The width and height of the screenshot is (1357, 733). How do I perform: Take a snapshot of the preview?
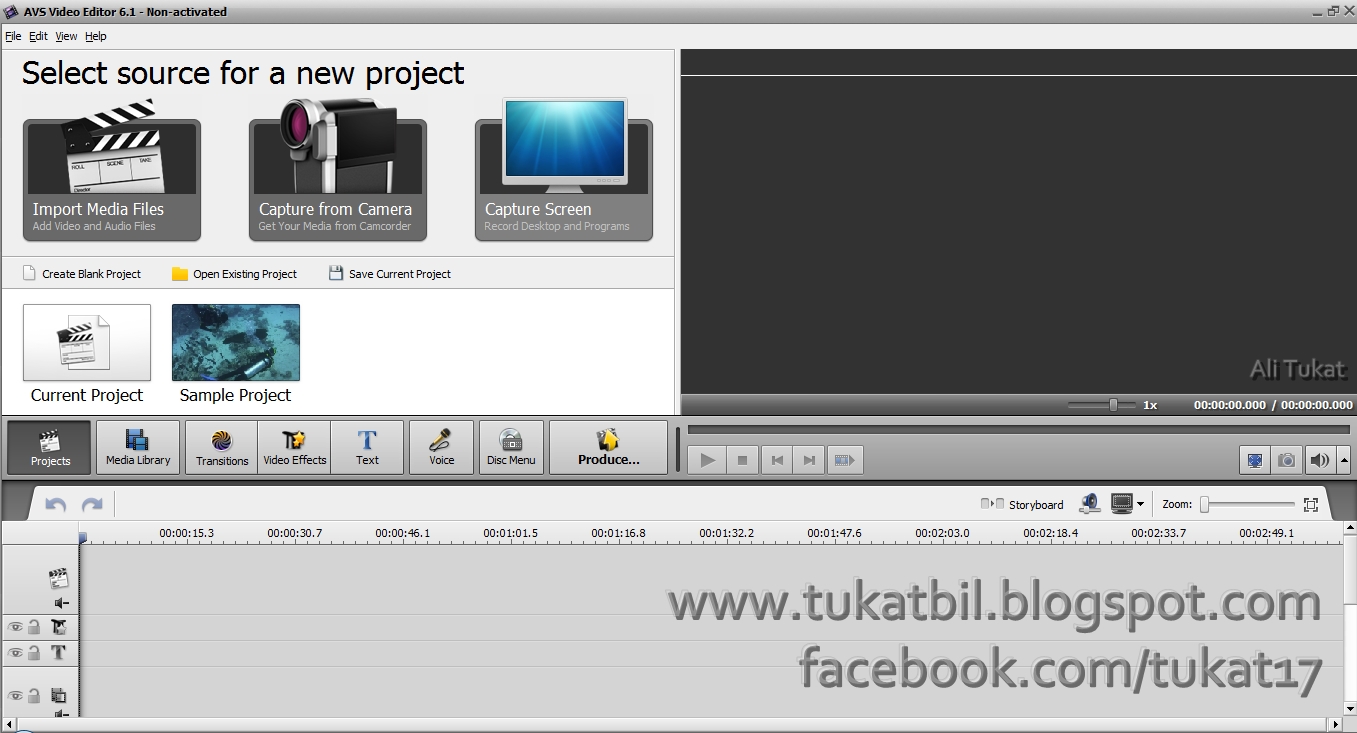click(x=1287, y=460)
